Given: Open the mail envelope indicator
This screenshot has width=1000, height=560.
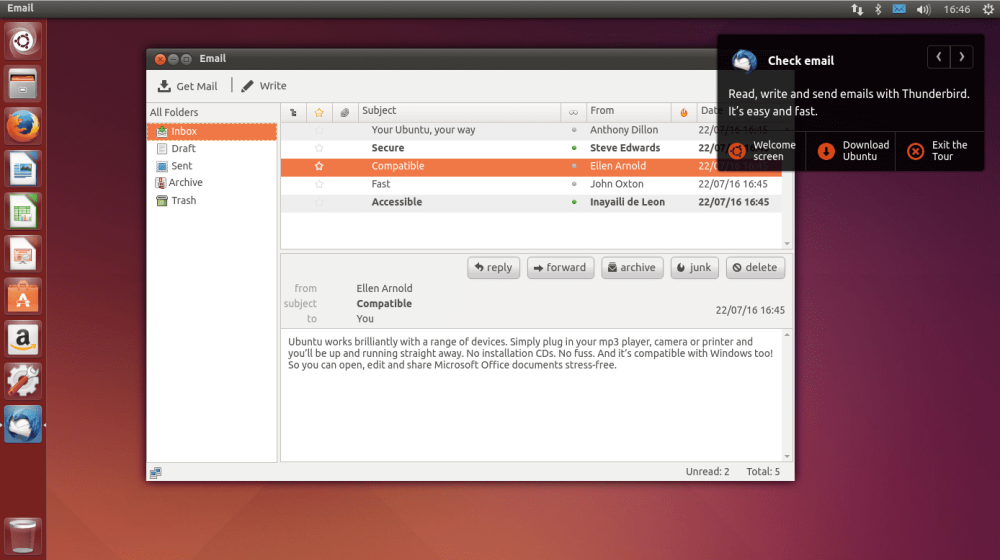Looking at the screenshot, I should 899,9.
